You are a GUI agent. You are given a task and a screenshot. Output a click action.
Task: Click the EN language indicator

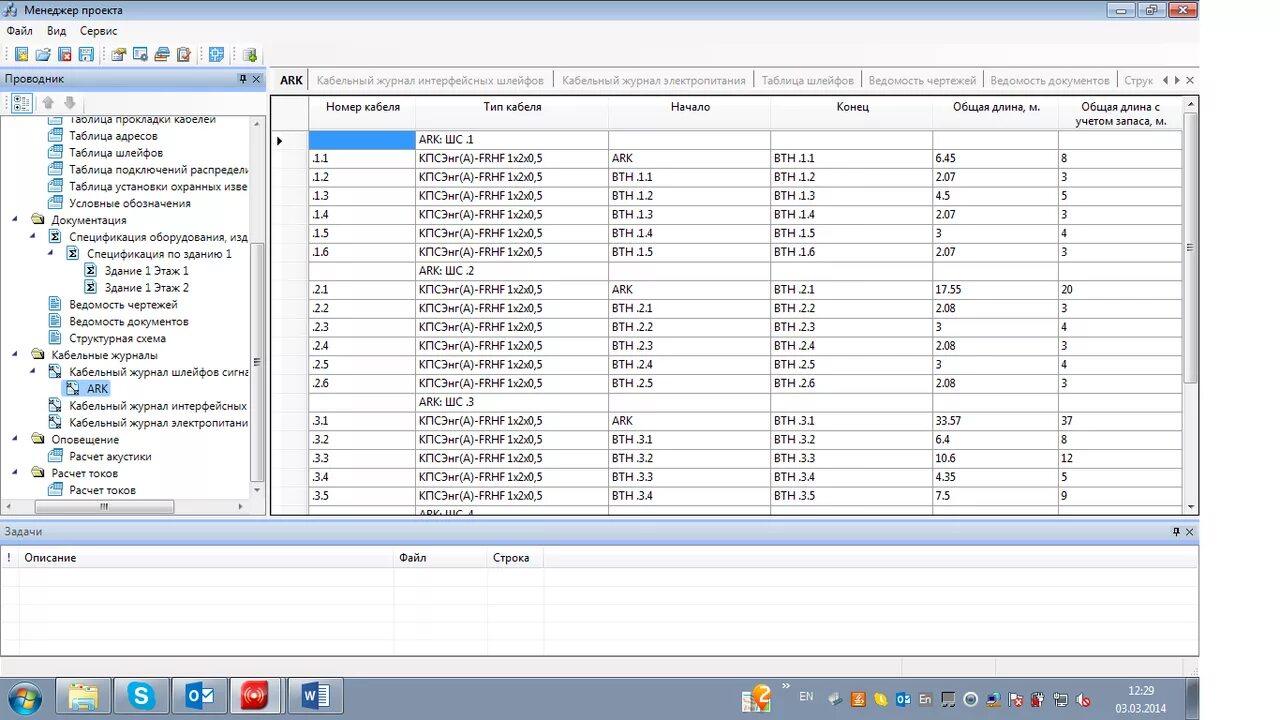coord(806,696)
